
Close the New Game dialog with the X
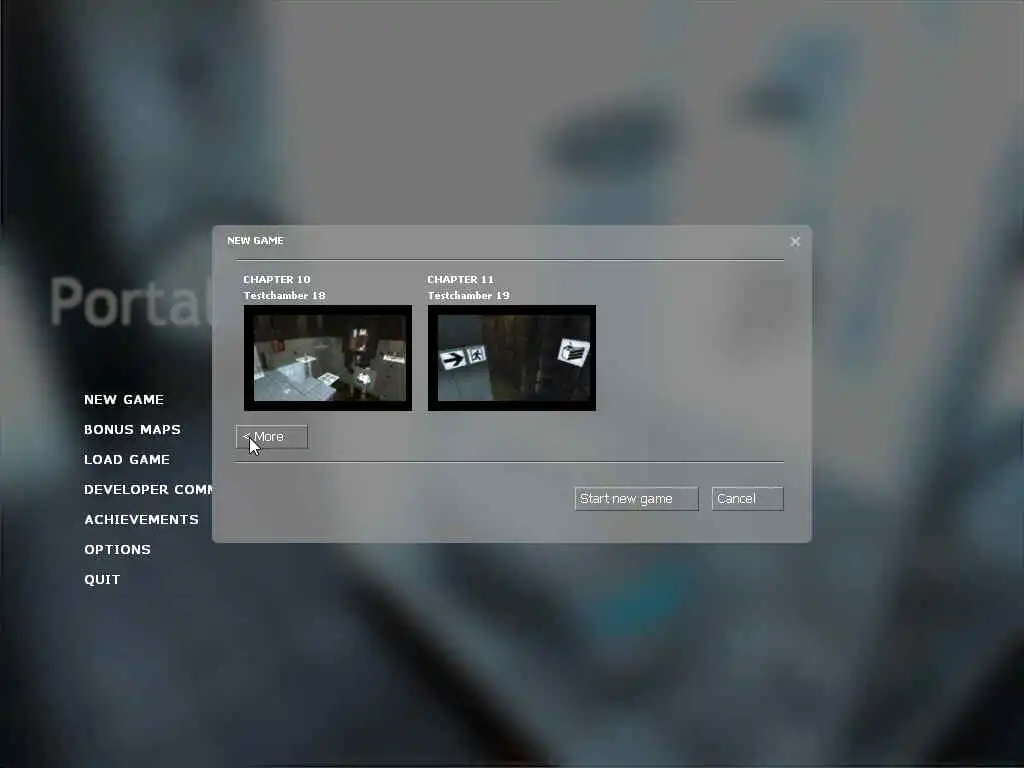pyautogui.click(x=795, y=242)
